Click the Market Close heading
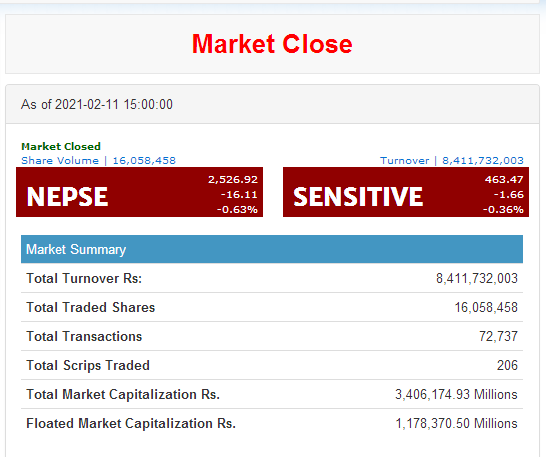Screen dimensions: 546x457 tap(272, 44)
